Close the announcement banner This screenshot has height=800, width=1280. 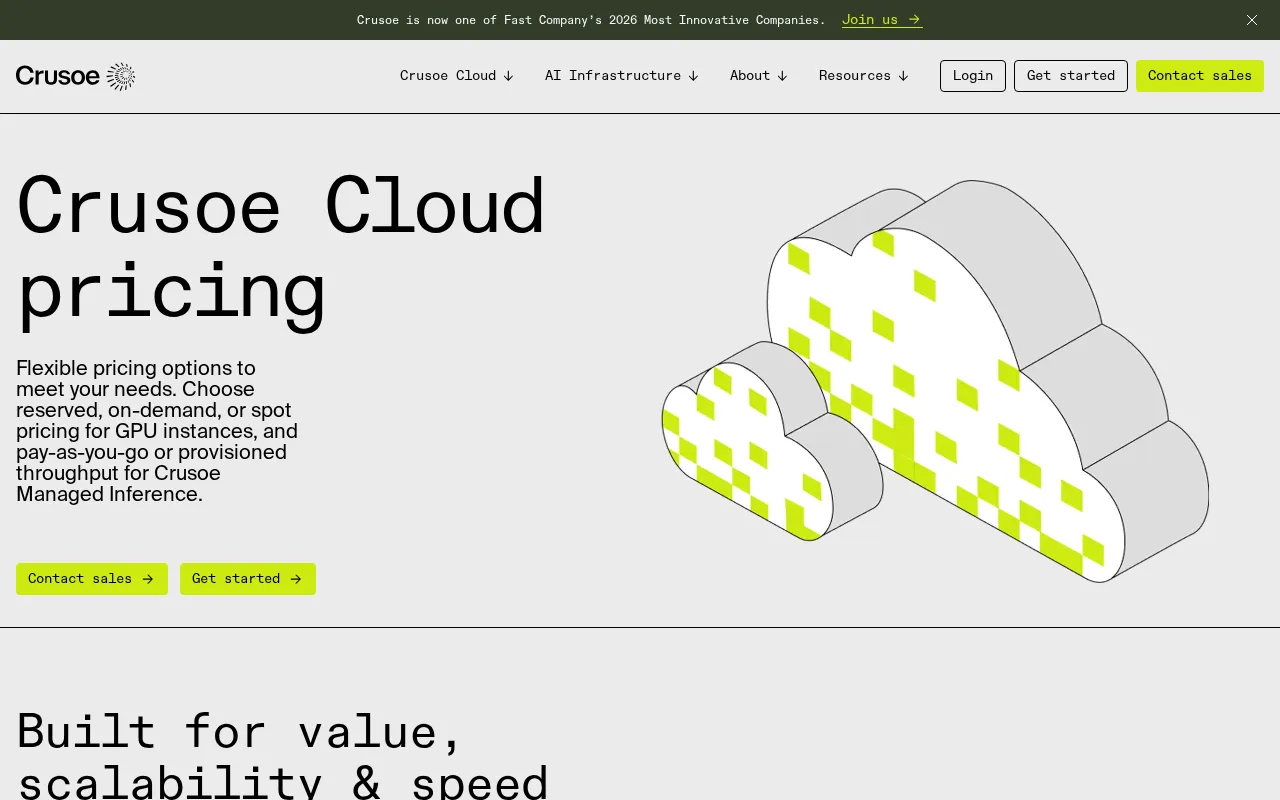coord(1252,20)
